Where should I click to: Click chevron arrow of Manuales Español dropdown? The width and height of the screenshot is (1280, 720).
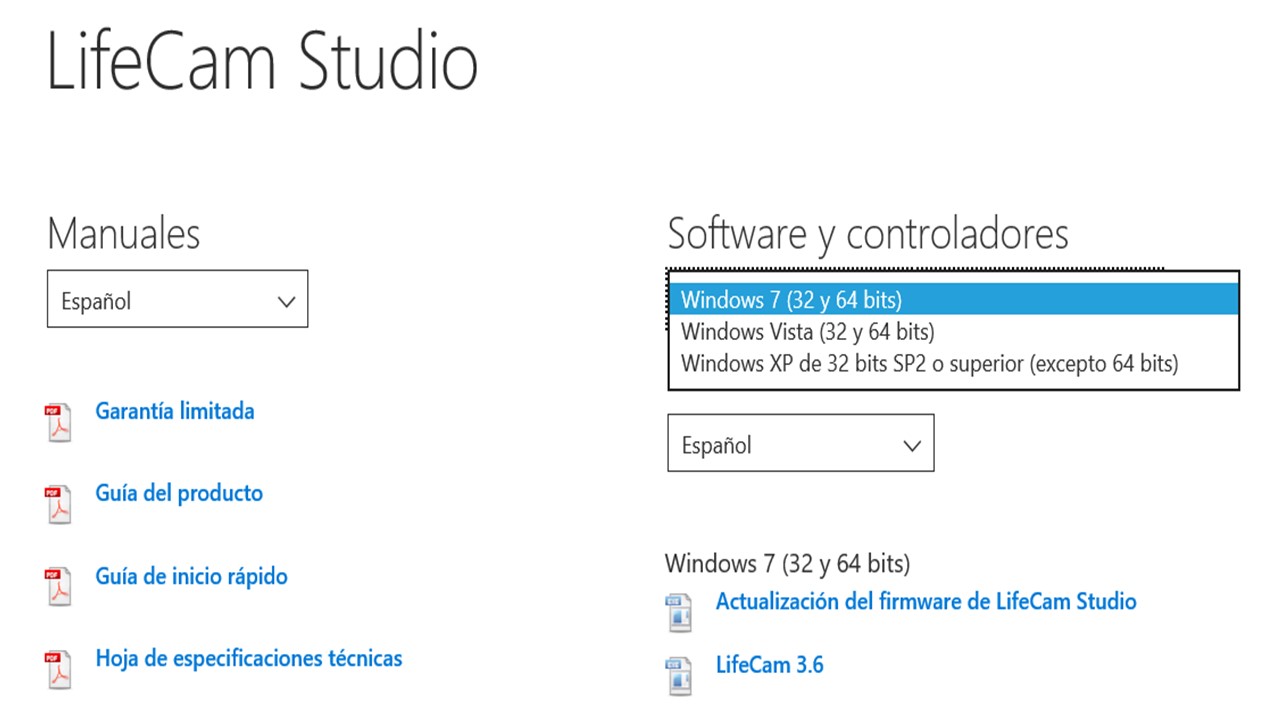click(286, 301)
